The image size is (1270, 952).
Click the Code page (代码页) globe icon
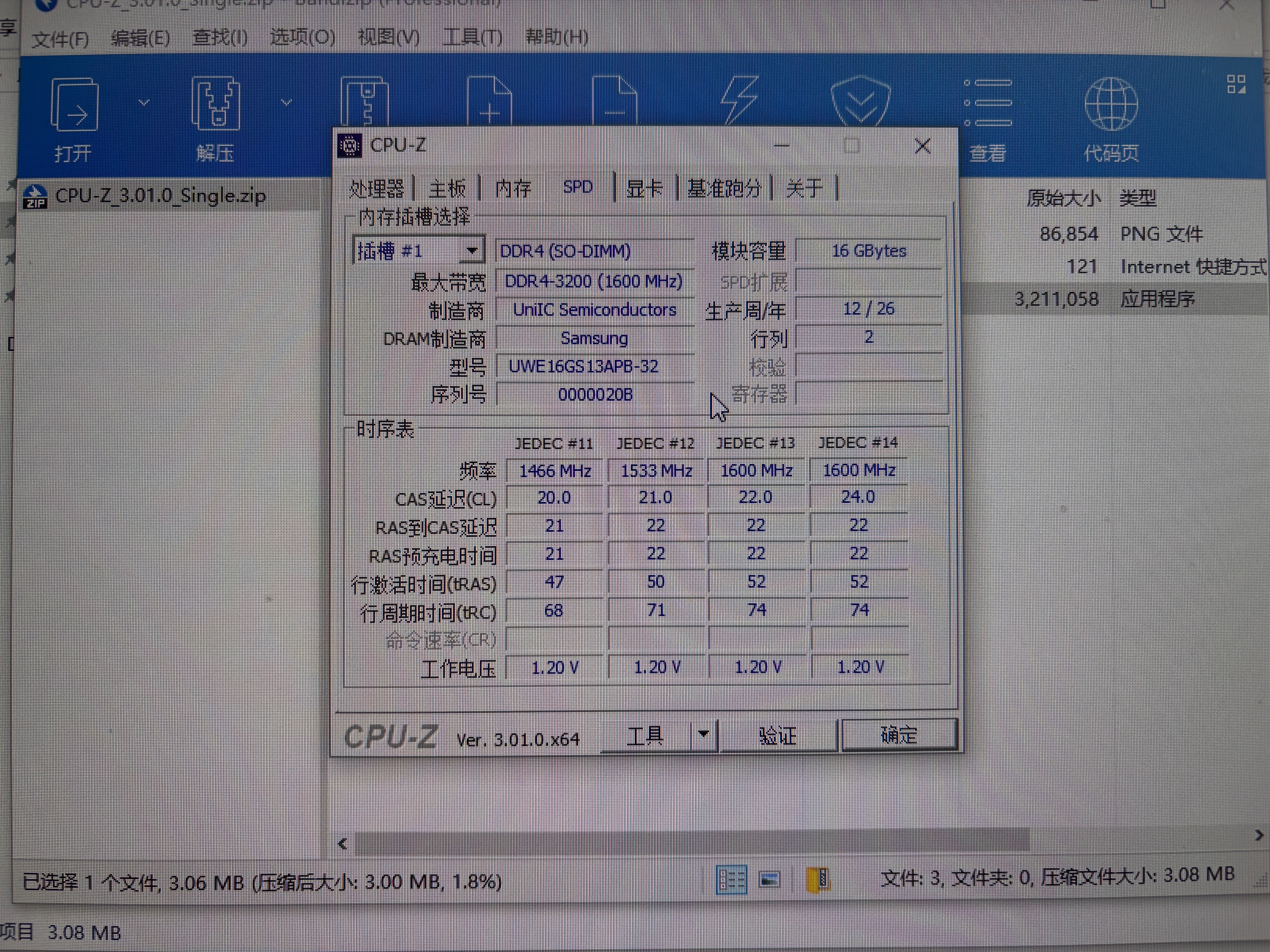pos(1111,104)
